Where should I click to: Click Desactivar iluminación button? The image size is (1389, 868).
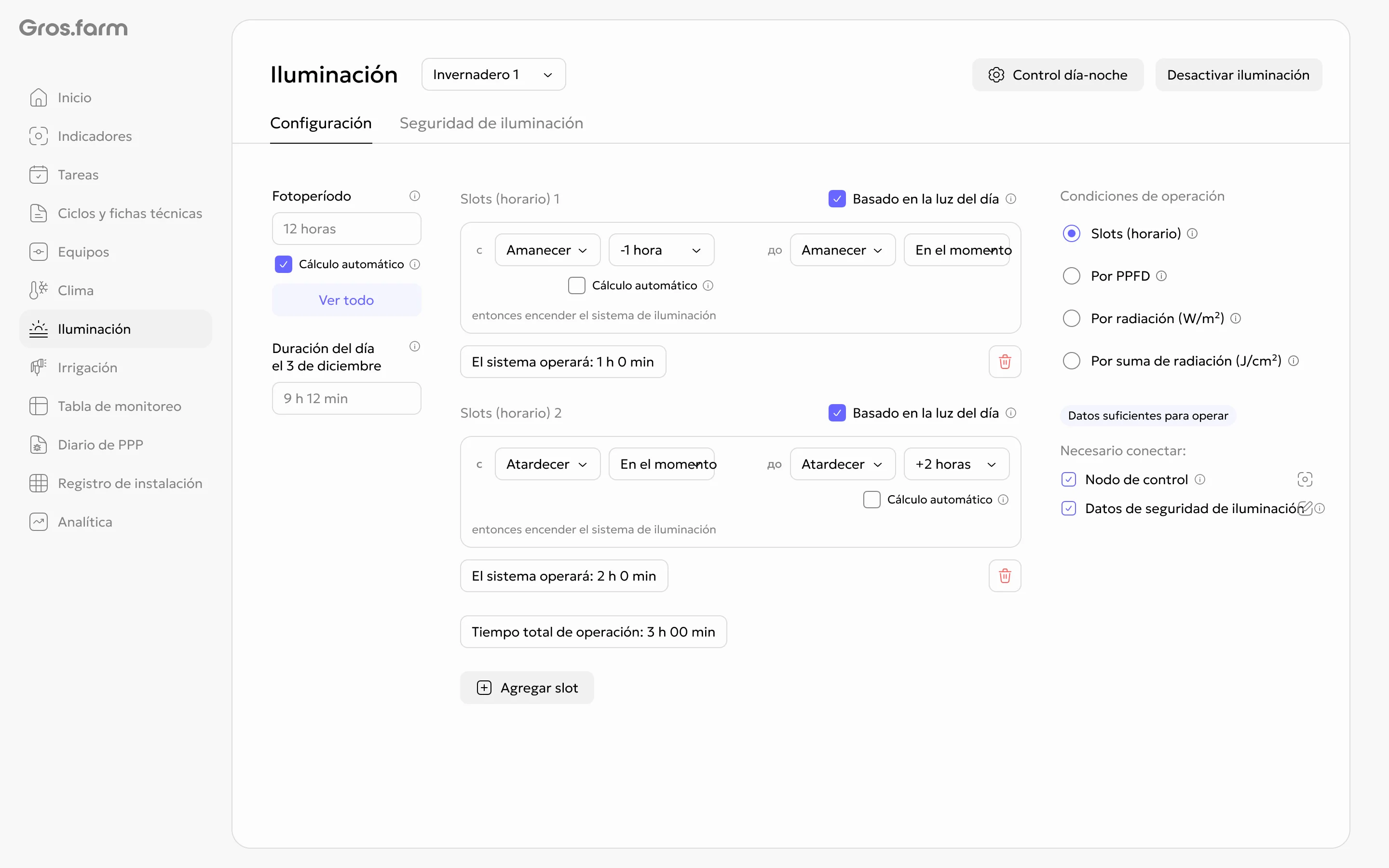coord(1238,75)
